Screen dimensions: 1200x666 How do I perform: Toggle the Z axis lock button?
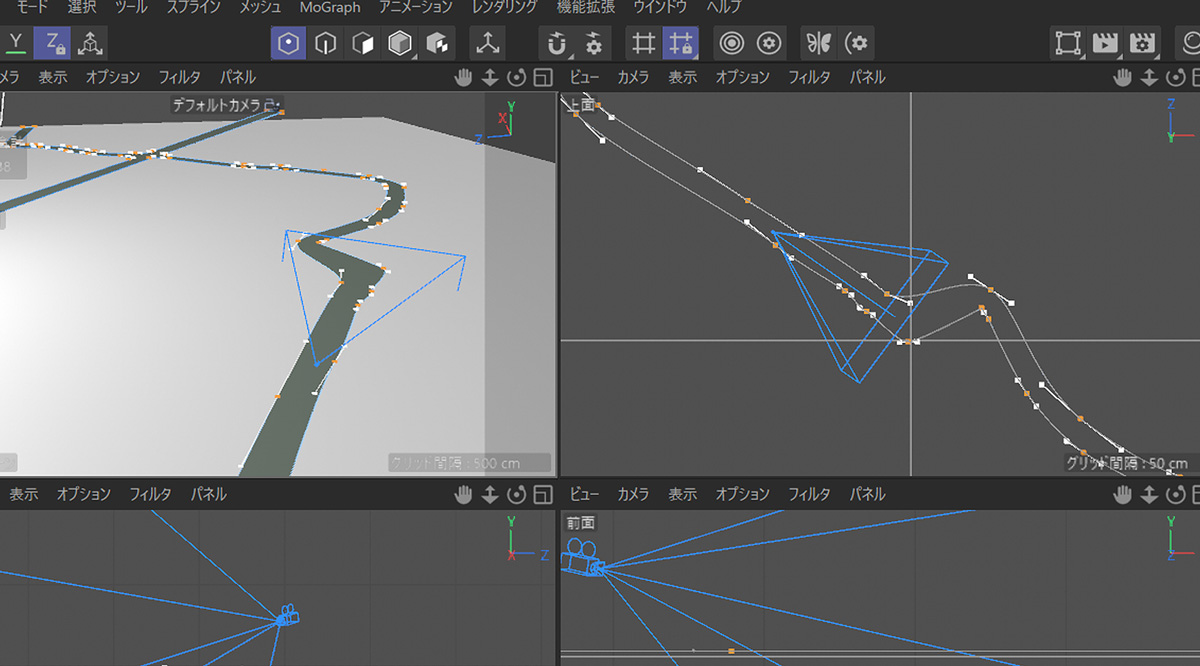(x=52, y=43)
